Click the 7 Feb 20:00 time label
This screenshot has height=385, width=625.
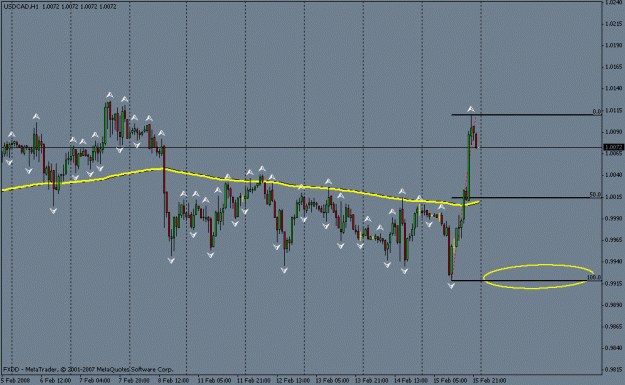[134, 380]
